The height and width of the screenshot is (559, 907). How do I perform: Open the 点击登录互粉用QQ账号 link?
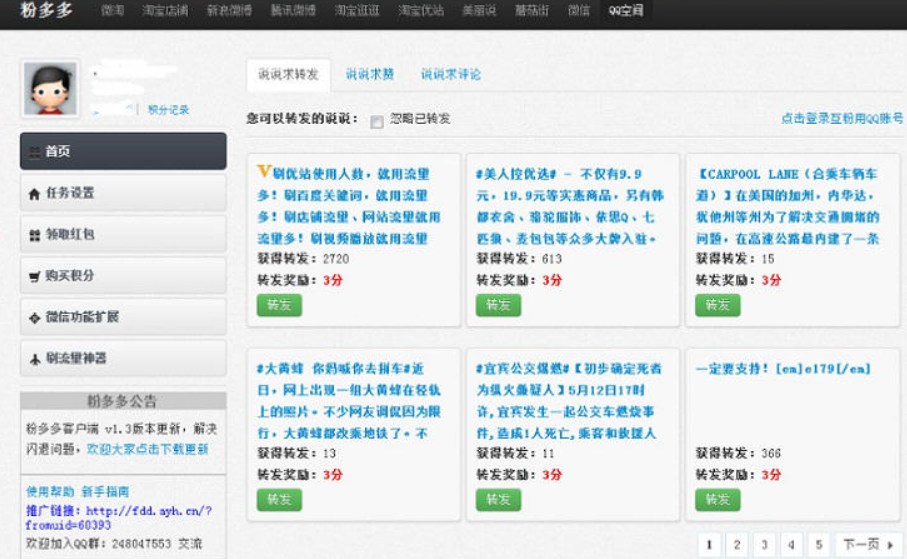point(841,118)
